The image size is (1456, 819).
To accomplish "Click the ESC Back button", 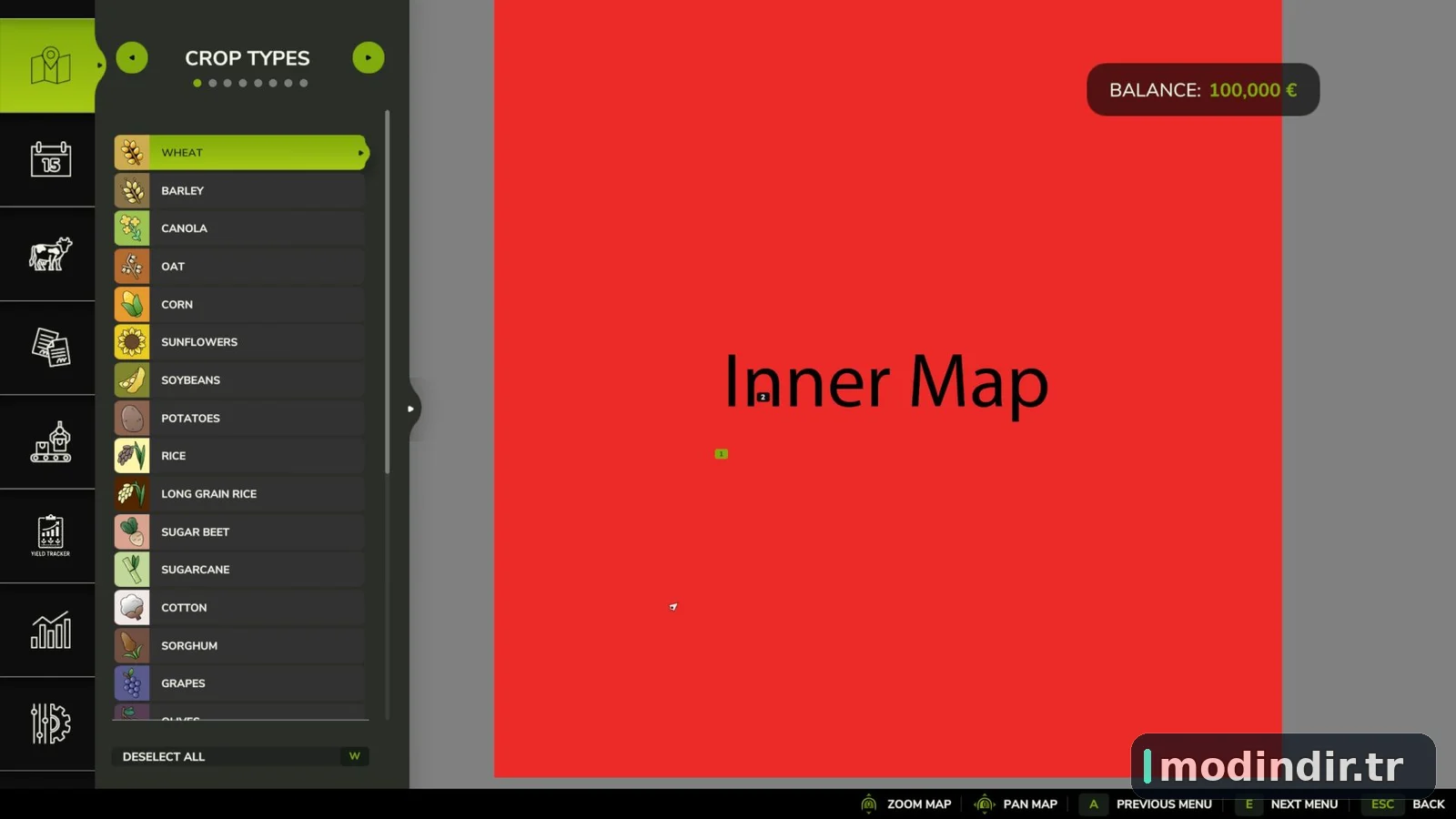I will (1404, 804).
